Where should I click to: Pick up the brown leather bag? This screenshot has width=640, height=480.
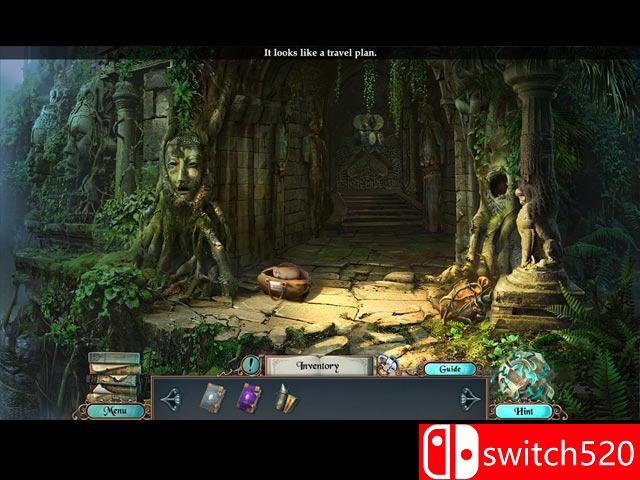tap(283, 281)
